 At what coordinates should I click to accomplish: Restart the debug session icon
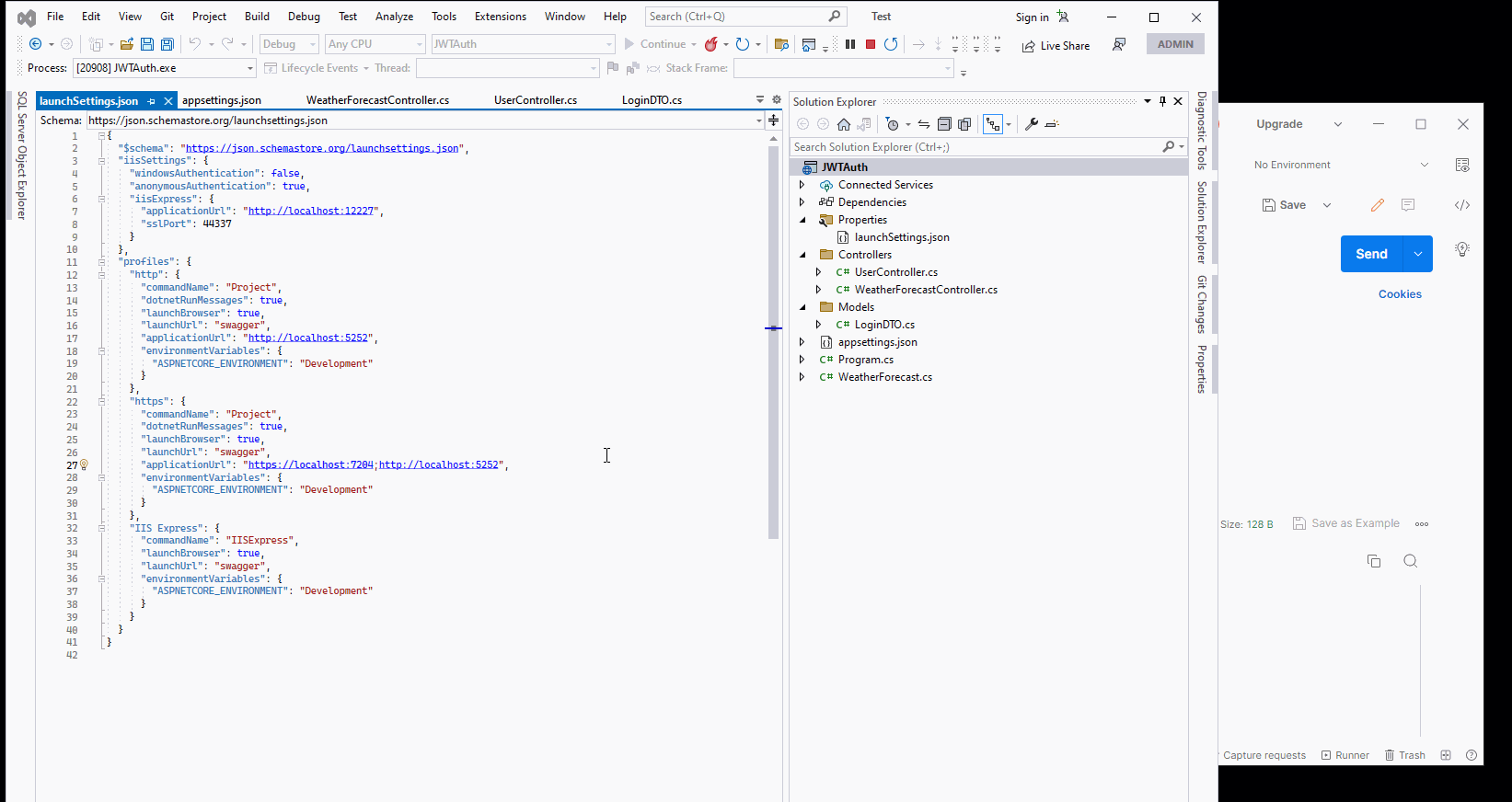(x=891, y=44)
